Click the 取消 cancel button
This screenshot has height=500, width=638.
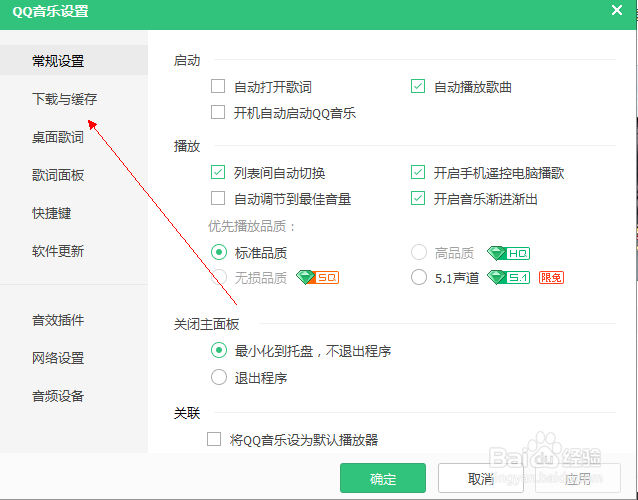tap(481, 478)
